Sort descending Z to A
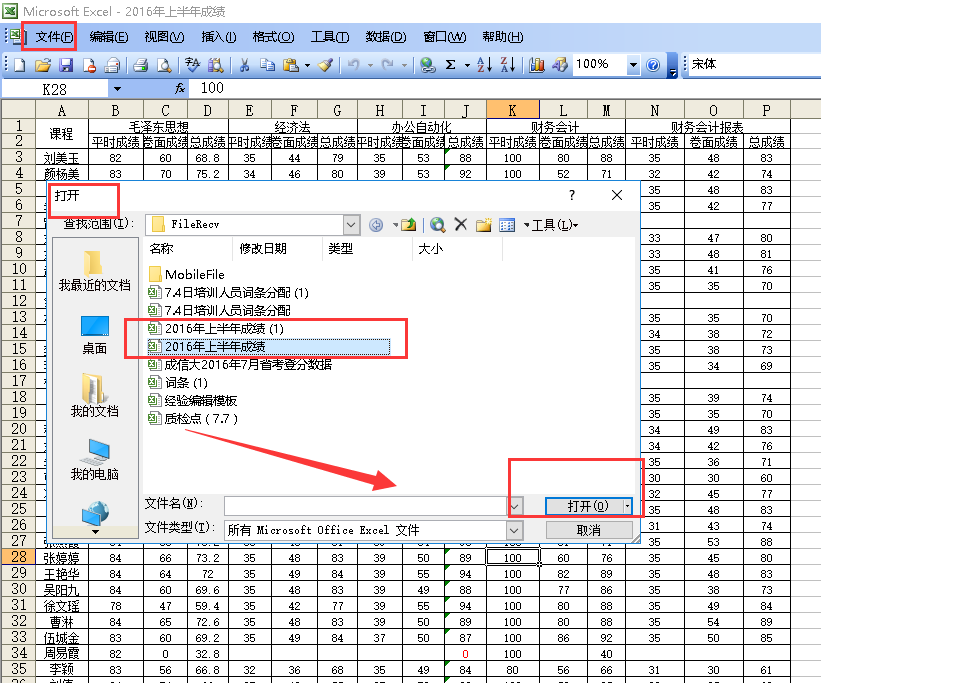 (x=508, y=65)
